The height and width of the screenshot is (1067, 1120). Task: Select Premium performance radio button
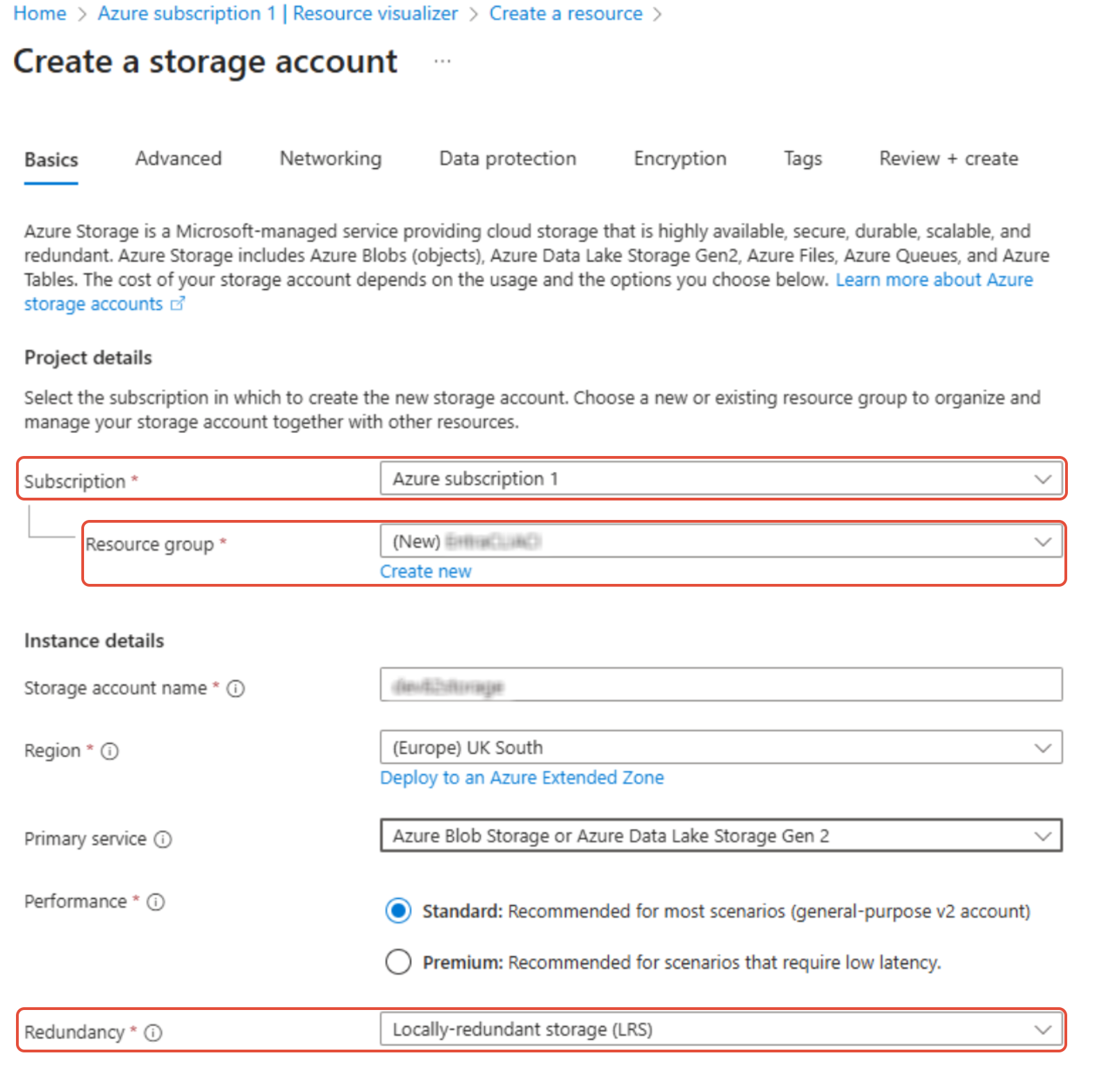(x=398, y=962)
